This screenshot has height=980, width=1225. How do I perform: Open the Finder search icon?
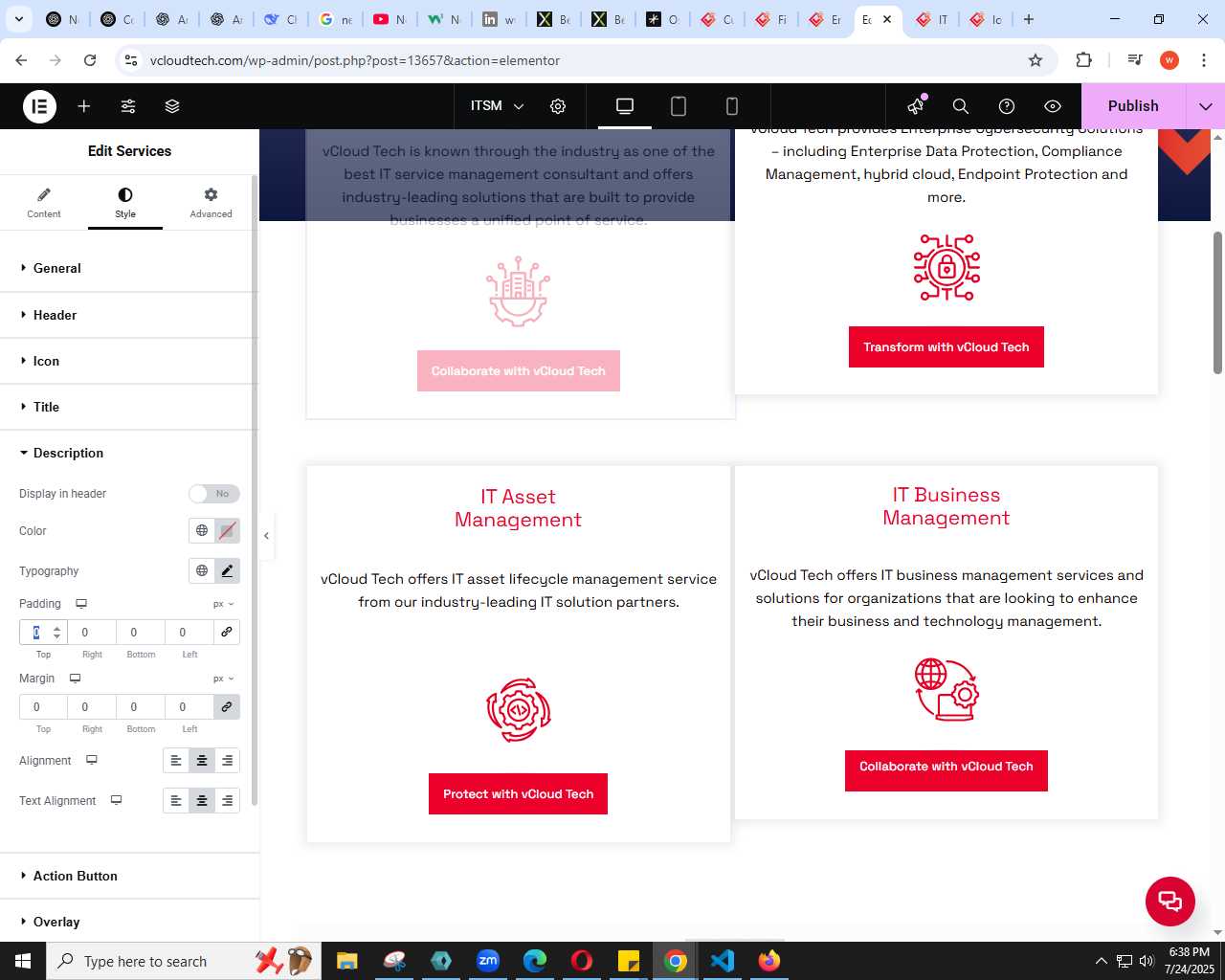(961, 106)
